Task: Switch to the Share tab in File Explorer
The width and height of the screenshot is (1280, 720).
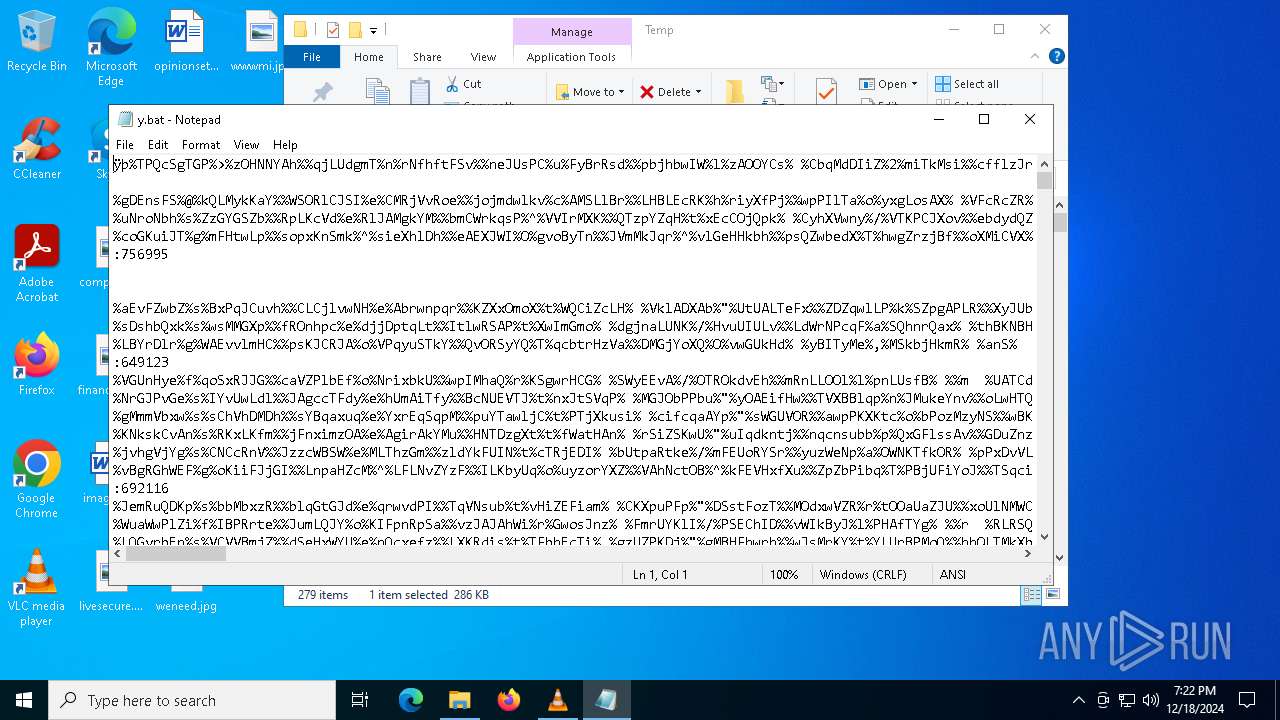Action: [427, 57]
